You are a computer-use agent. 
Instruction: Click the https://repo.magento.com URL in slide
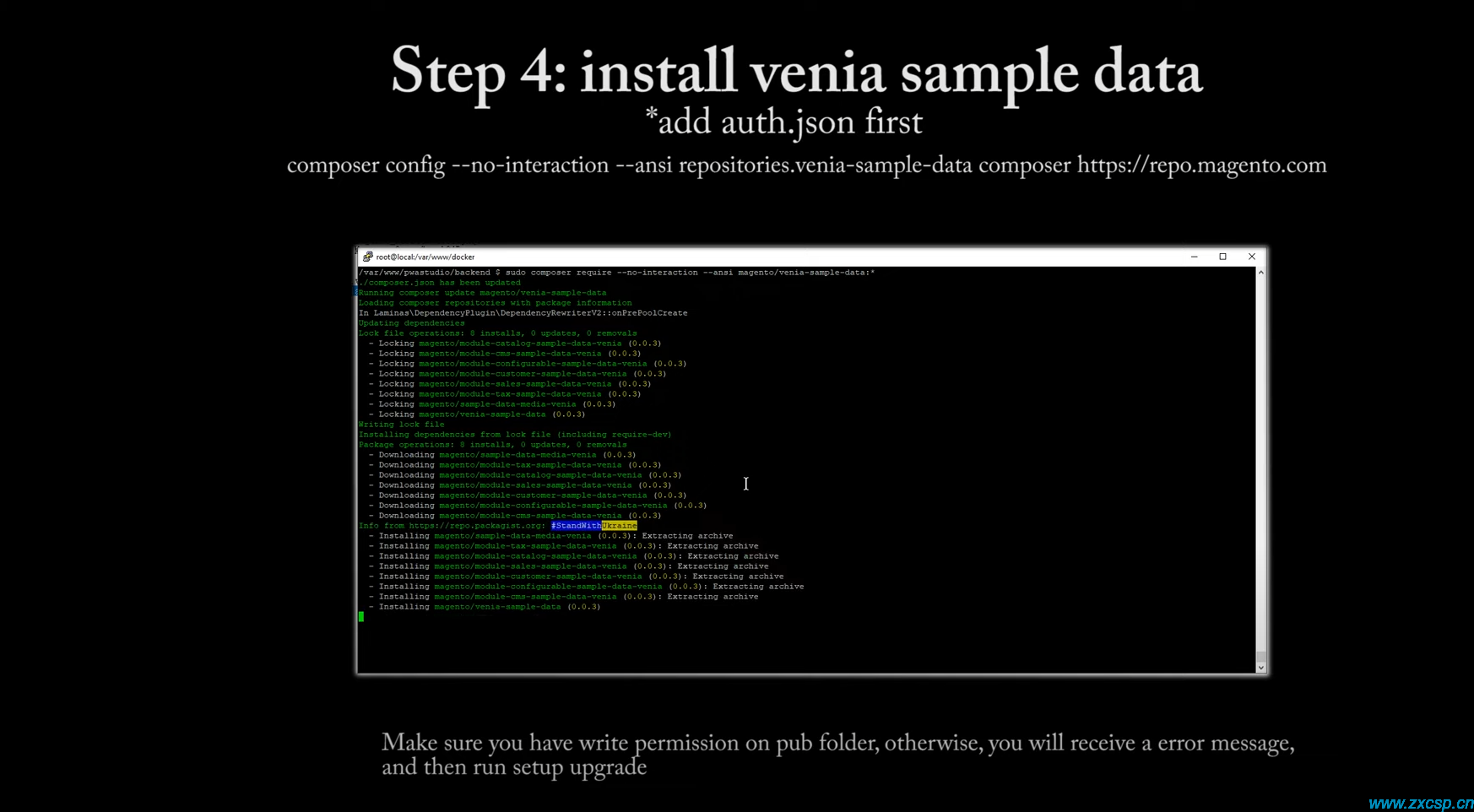tap(1202, 165)
